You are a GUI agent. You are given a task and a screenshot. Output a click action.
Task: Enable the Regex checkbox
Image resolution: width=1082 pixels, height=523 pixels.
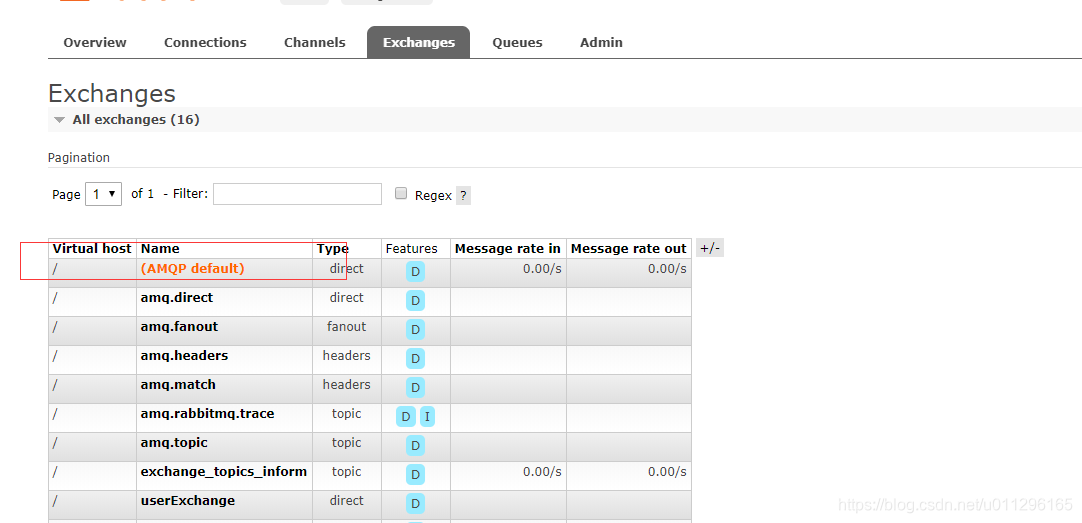coord(401,194)
